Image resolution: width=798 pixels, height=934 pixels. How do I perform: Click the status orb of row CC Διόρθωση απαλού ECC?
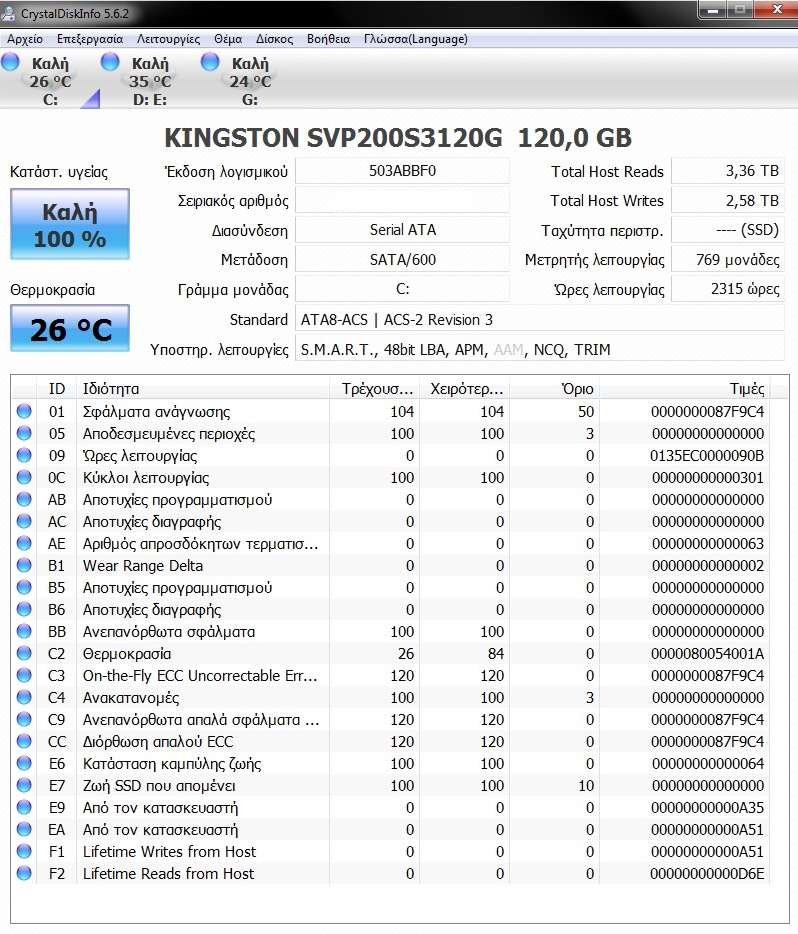[24, 742]
